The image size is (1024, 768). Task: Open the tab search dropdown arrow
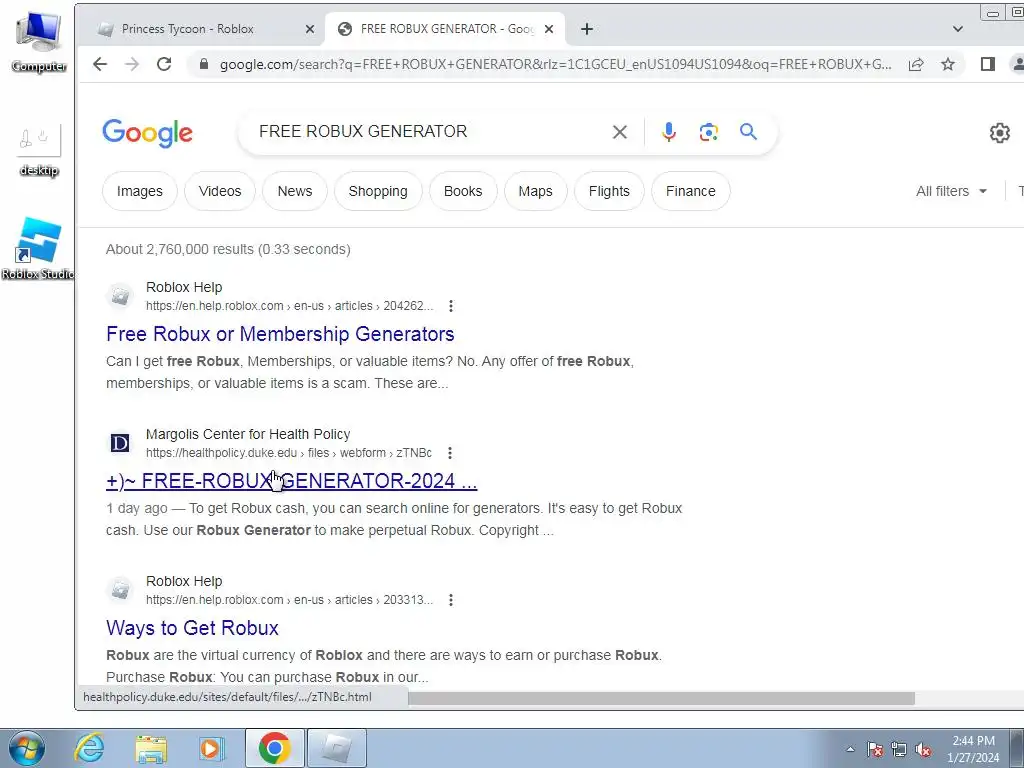[957, 29]
